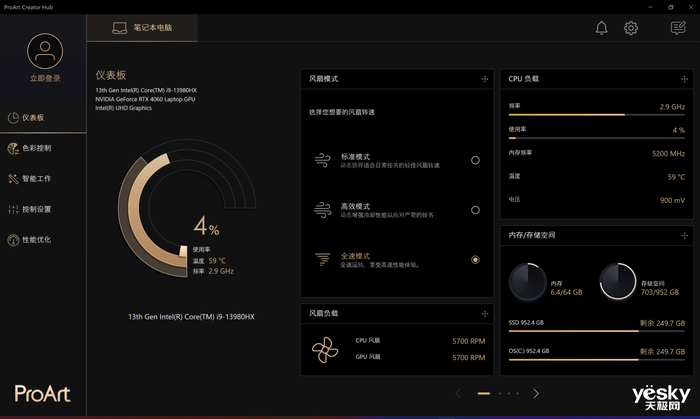The height and width of the screenshot is (419, 700).
Task: Click the 全速模式 label text
Action: click(x=355, y=256)
